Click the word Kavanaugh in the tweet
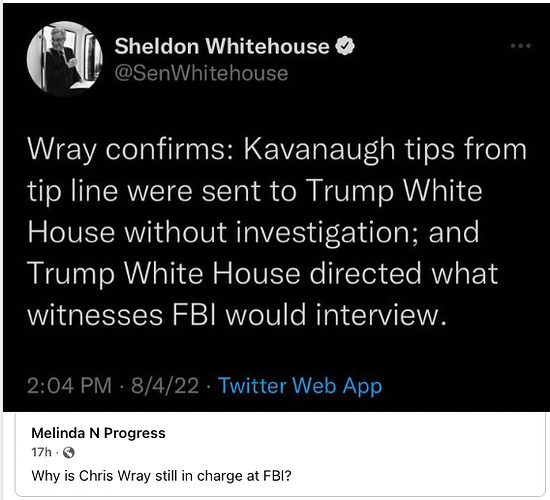The height and width of the screenshot is (500, 550). (320, 151)
